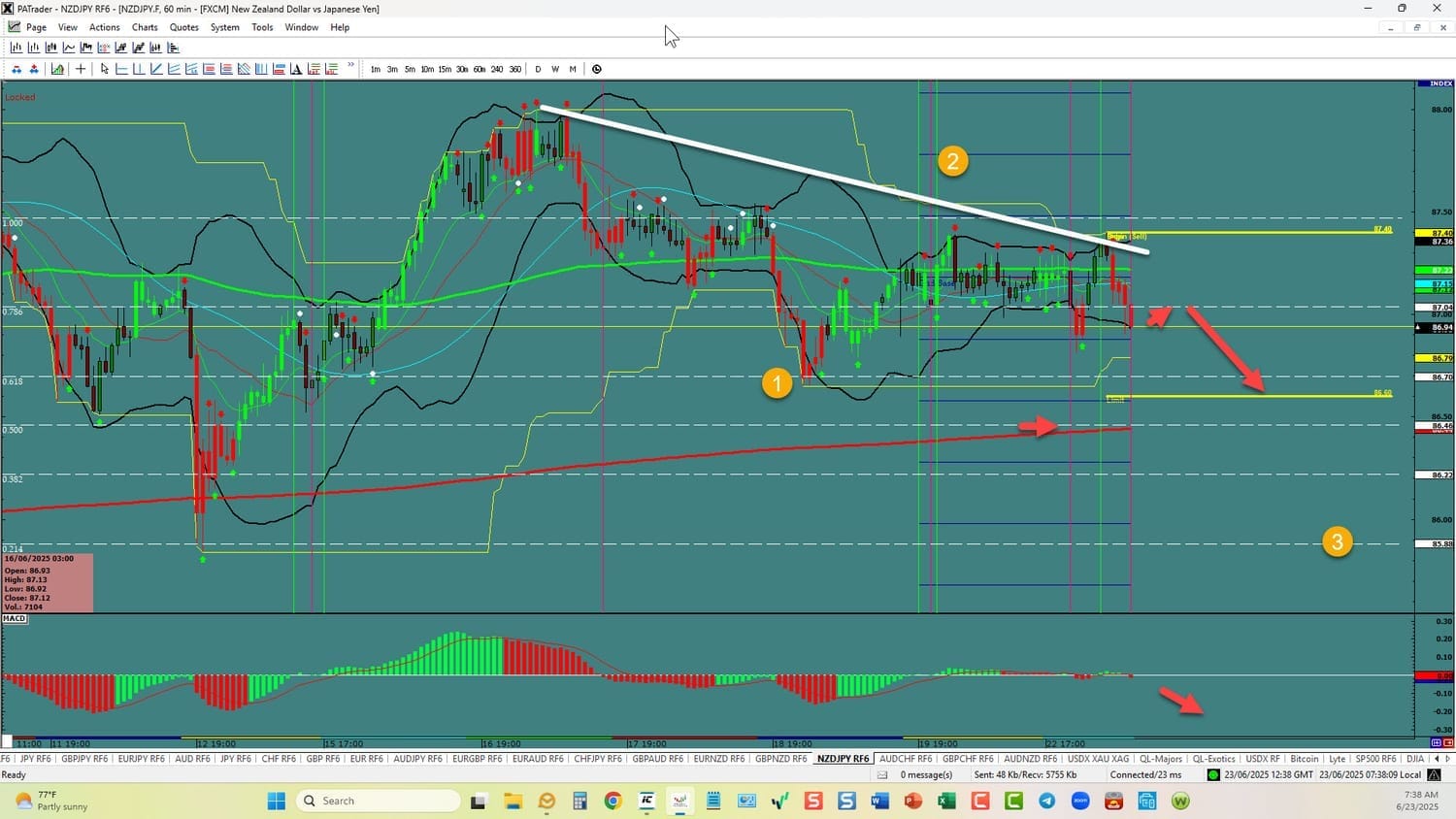Screen dimensions: 1456x819
Task: Click the messages envelope icon in the status bar
Action: [882, 774]
